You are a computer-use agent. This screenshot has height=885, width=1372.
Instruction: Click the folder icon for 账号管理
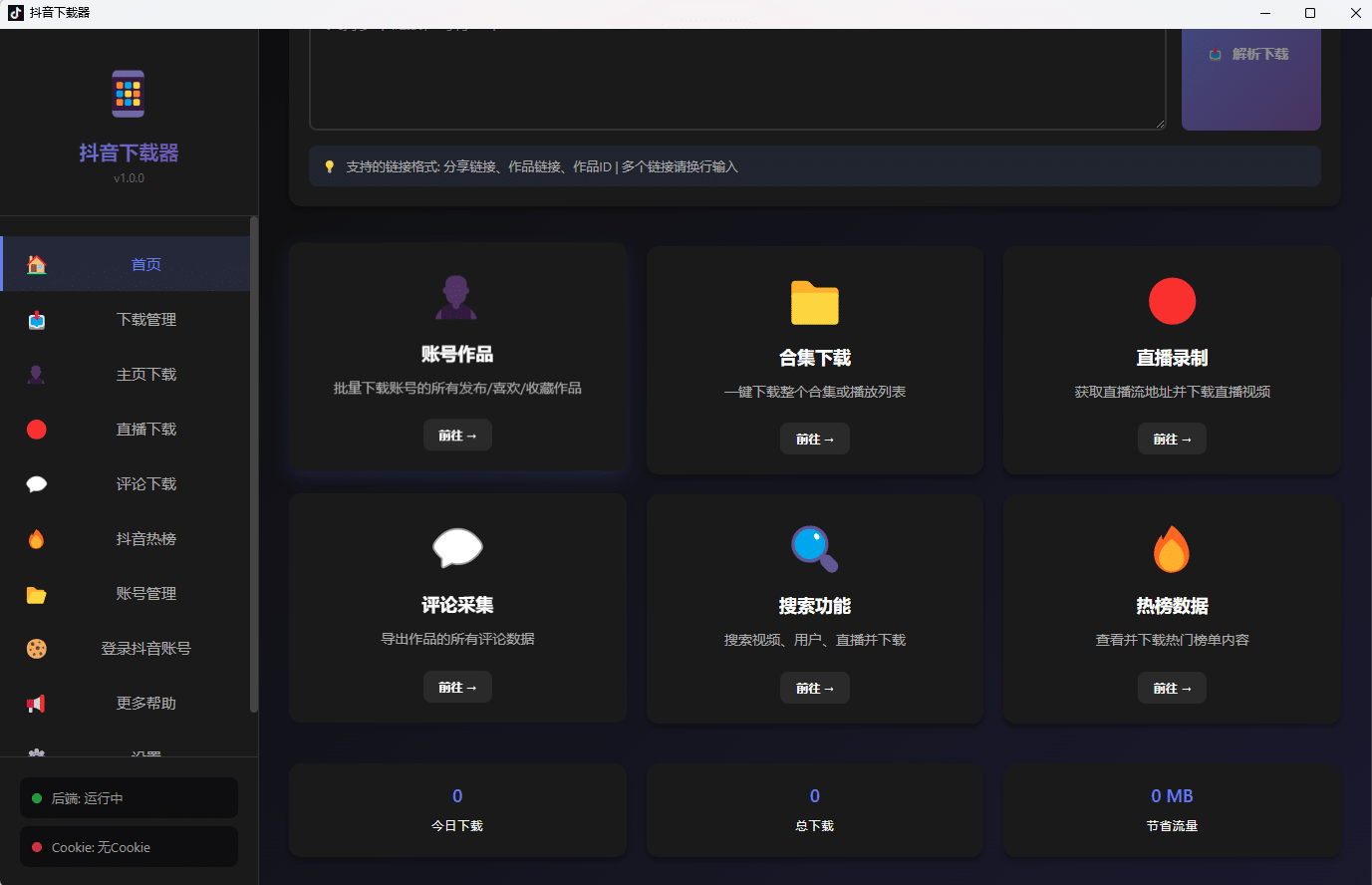(x=36, y=593)
